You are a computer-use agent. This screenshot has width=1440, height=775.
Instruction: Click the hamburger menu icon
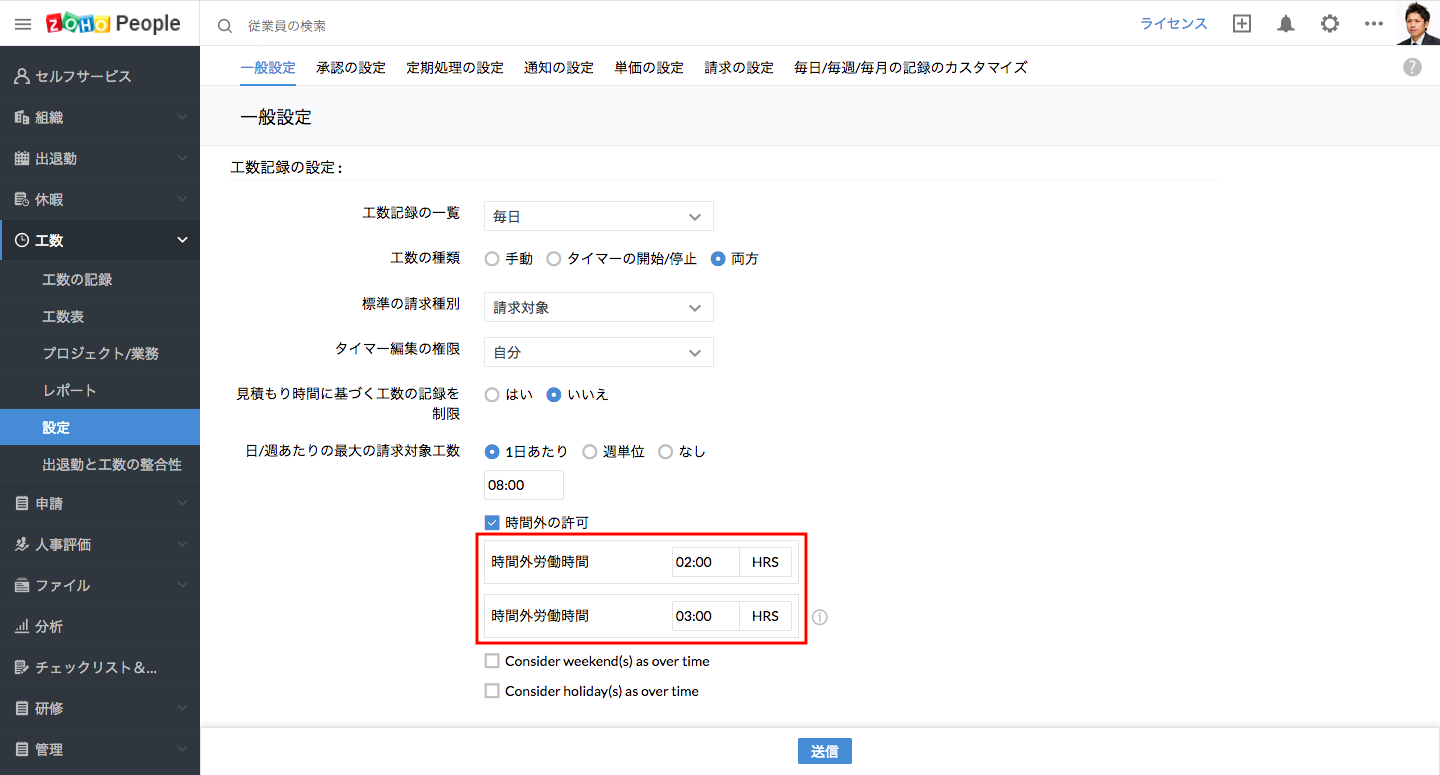22,24
